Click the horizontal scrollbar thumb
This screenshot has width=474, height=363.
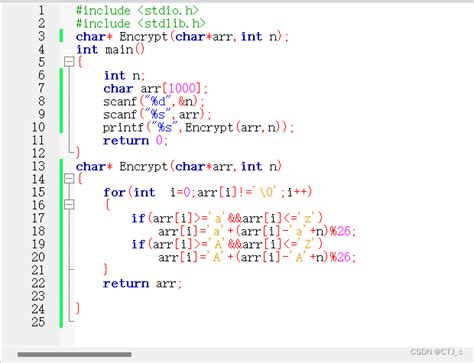(74, 354)
